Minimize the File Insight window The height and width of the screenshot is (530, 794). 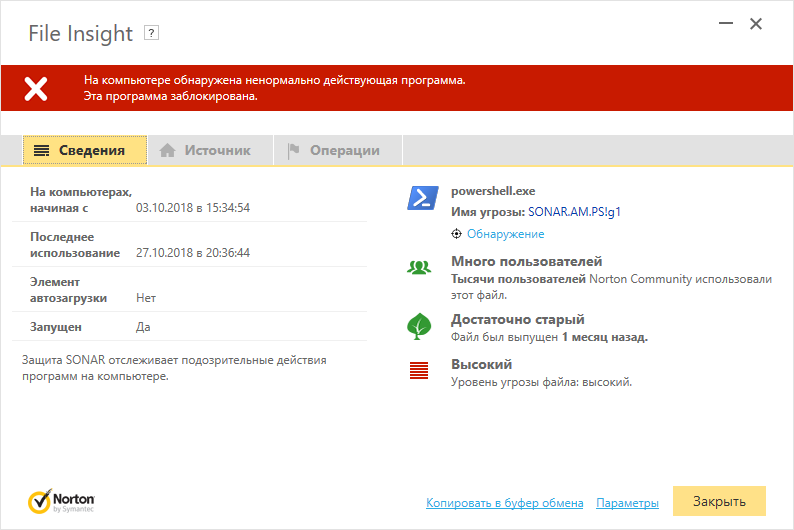tap(726, 23)
